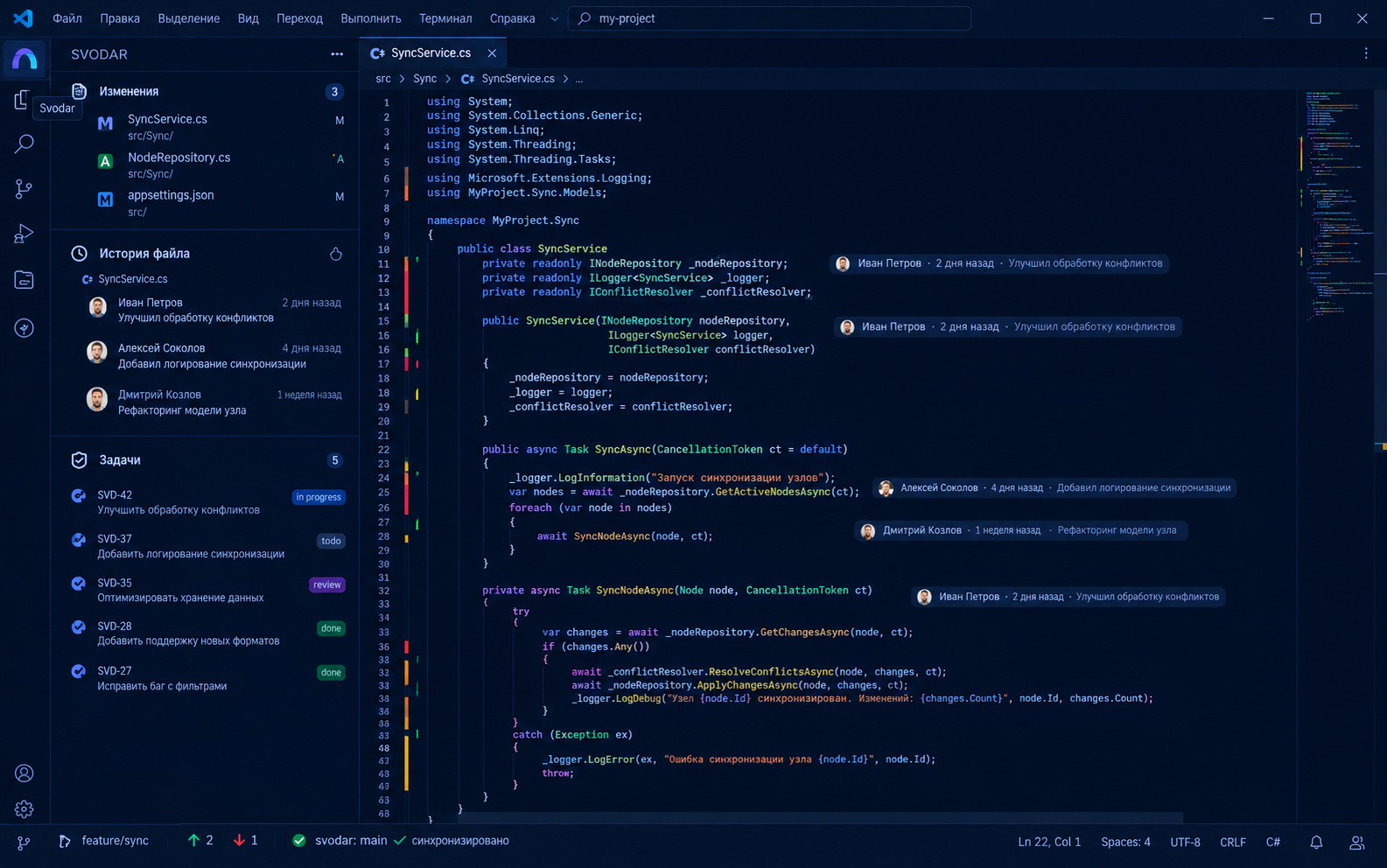Image resolution: width=1387 pixels, height=868 pixels.
Task: Switch branch via feature/sync in the status bar
Action: click(x=103, y=841)
